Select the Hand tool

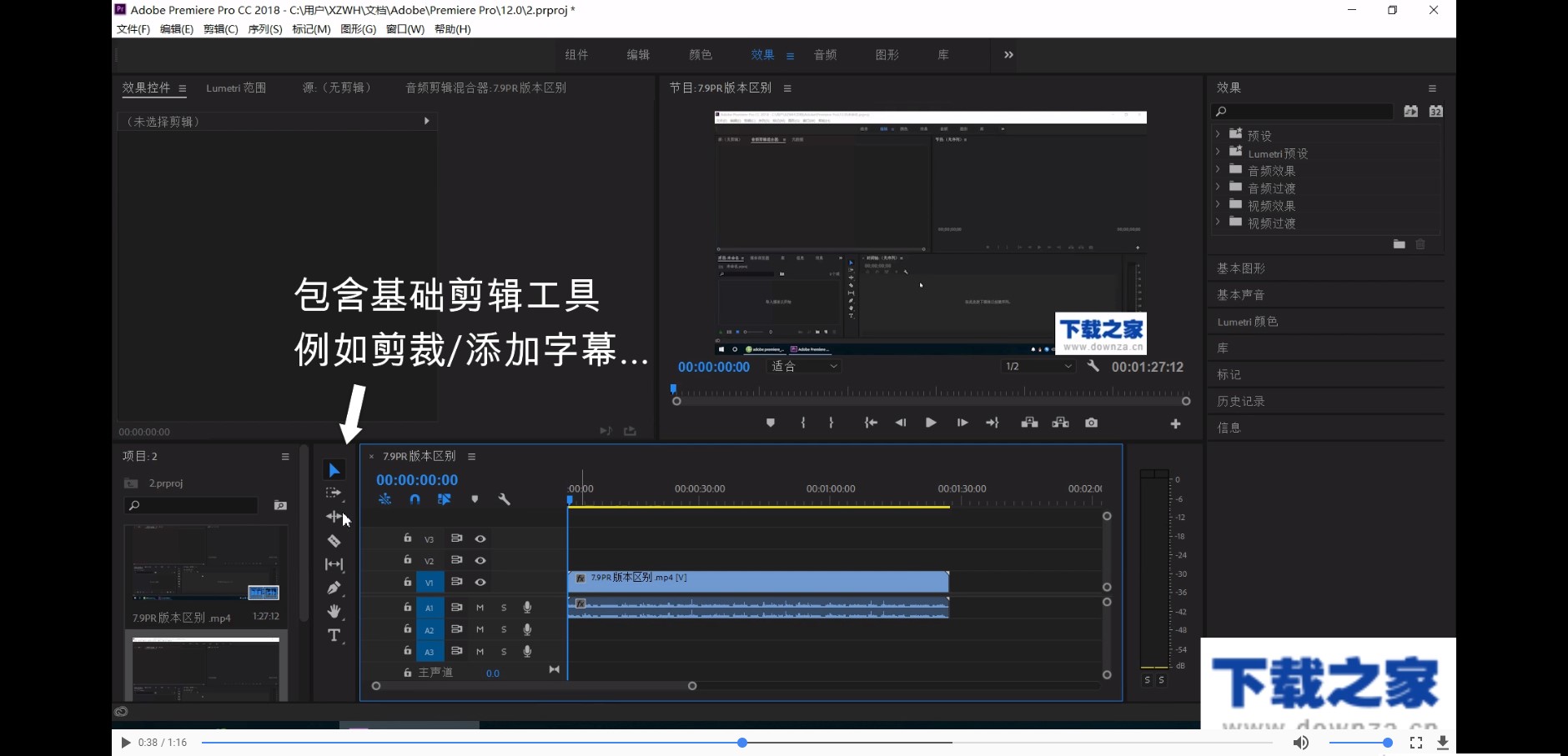[334, 611]
